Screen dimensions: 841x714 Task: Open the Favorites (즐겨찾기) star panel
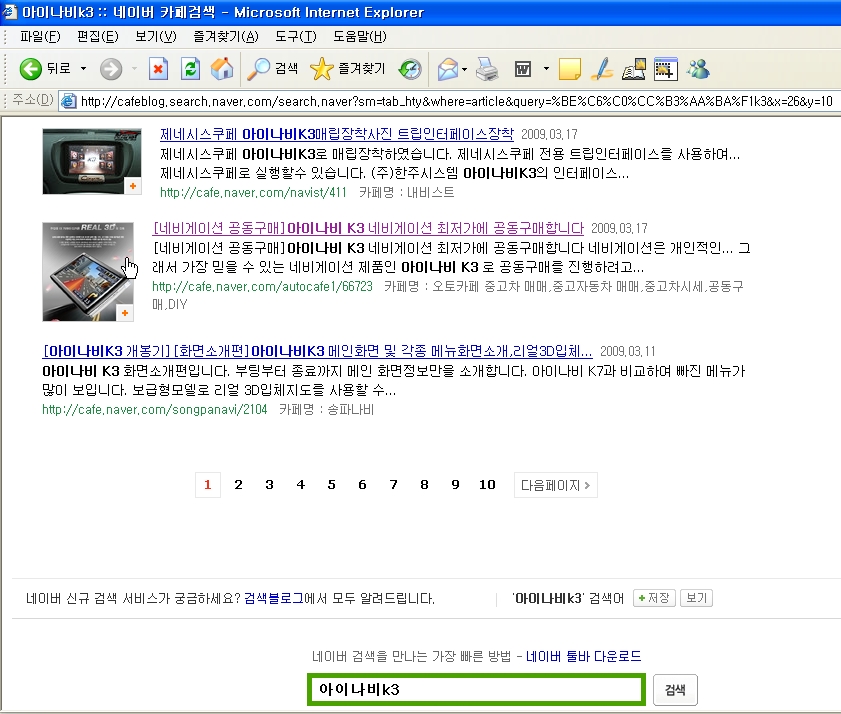(x=347, y=69)
